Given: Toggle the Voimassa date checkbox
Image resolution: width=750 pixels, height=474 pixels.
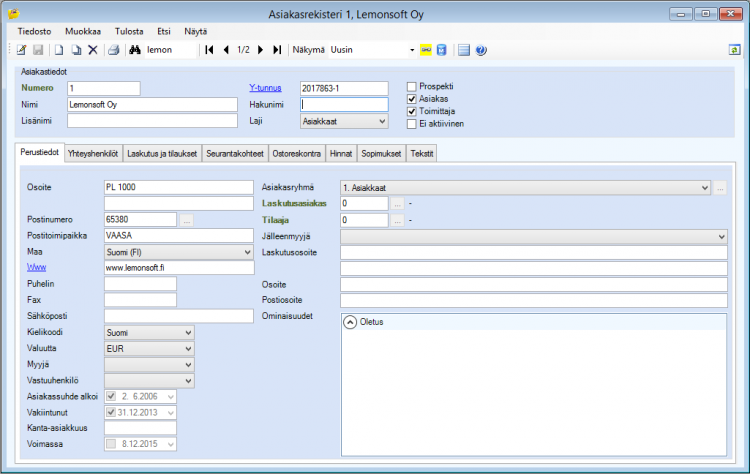Looking at the screenshot, I should point(111,444).
